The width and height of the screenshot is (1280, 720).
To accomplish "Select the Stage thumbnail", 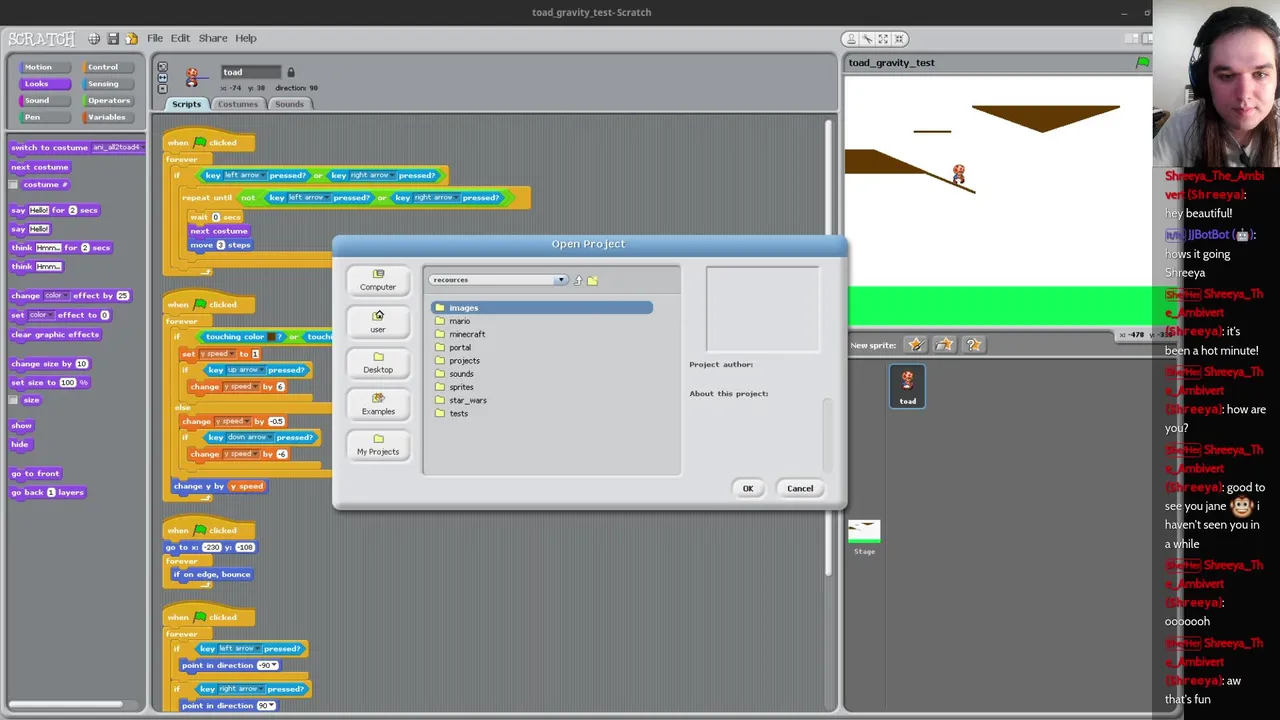I will (864, 537).
